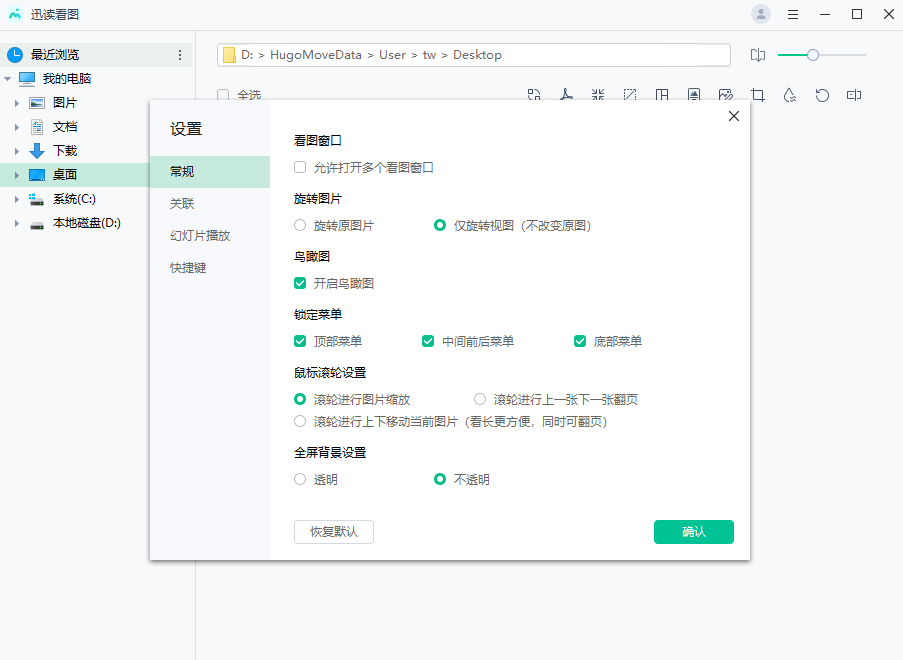Expand the 文档 tree node
The image size is (903, 660).
coord(17,127)
